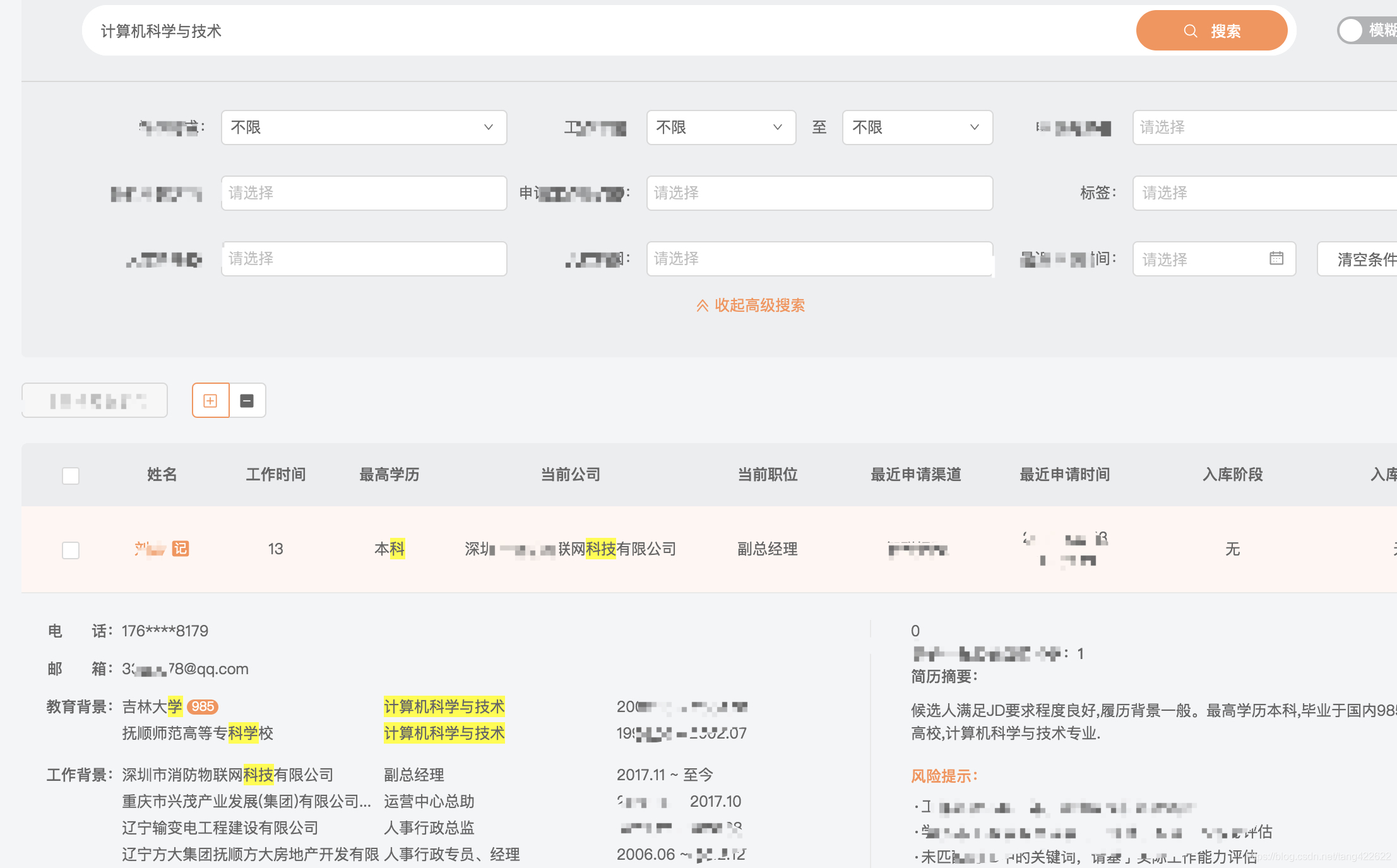Click the 最近申请渠道 column header
This screenshot has height=868, width=1397.
916,475
